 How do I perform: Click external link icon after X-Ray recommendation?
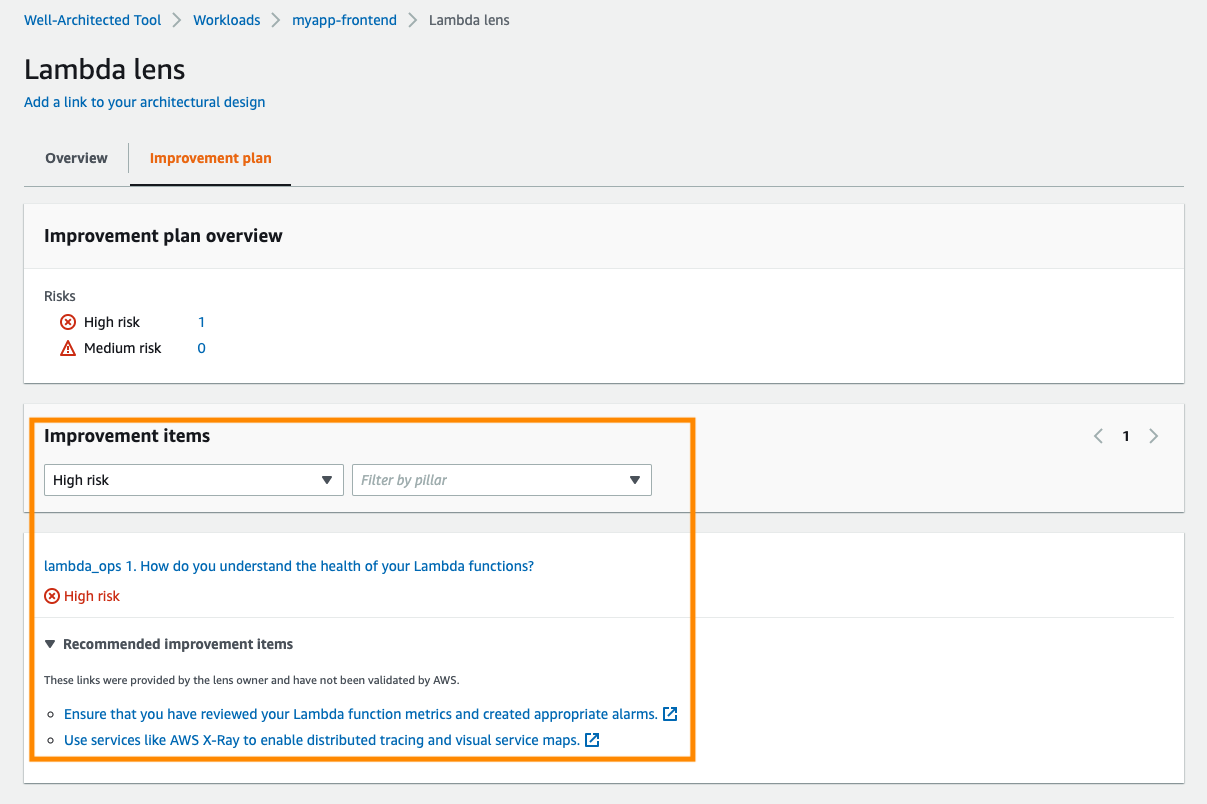point(592,740)
